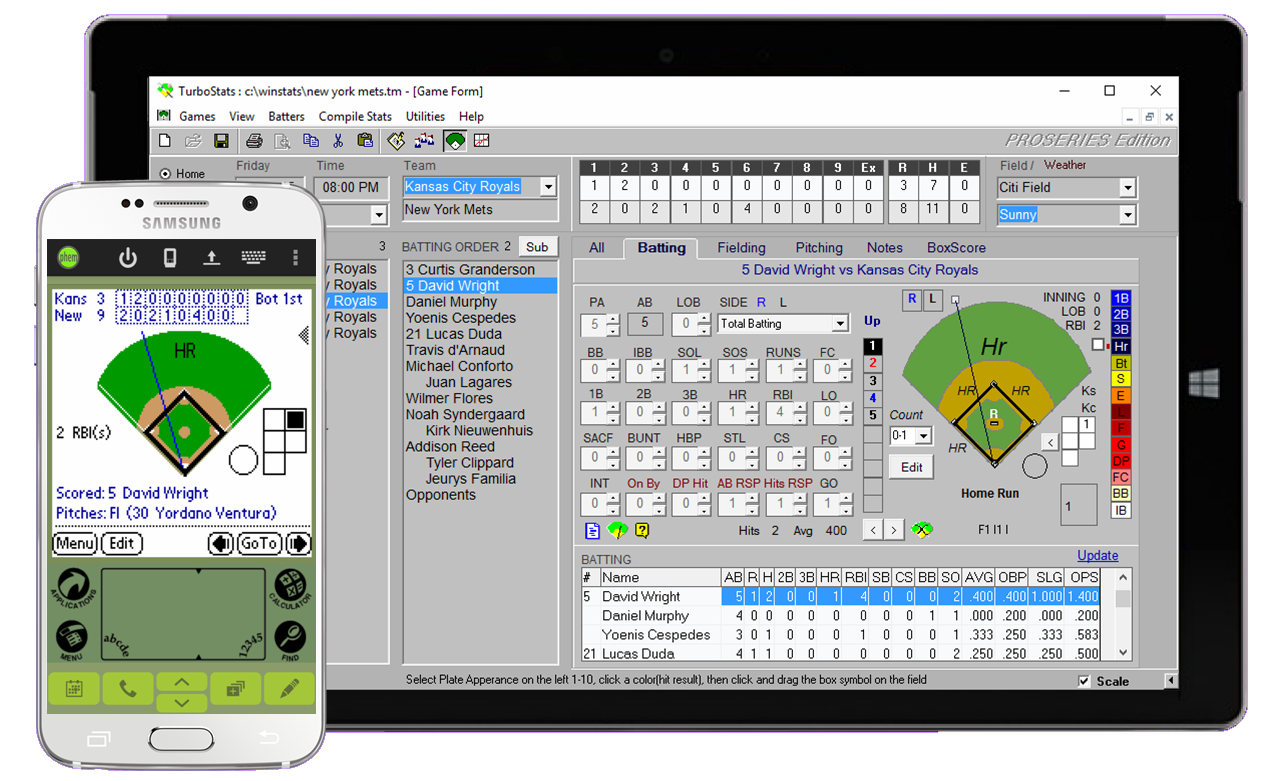
Task: Select plate appearance 3 under Up
Action: tap(873, 381)
